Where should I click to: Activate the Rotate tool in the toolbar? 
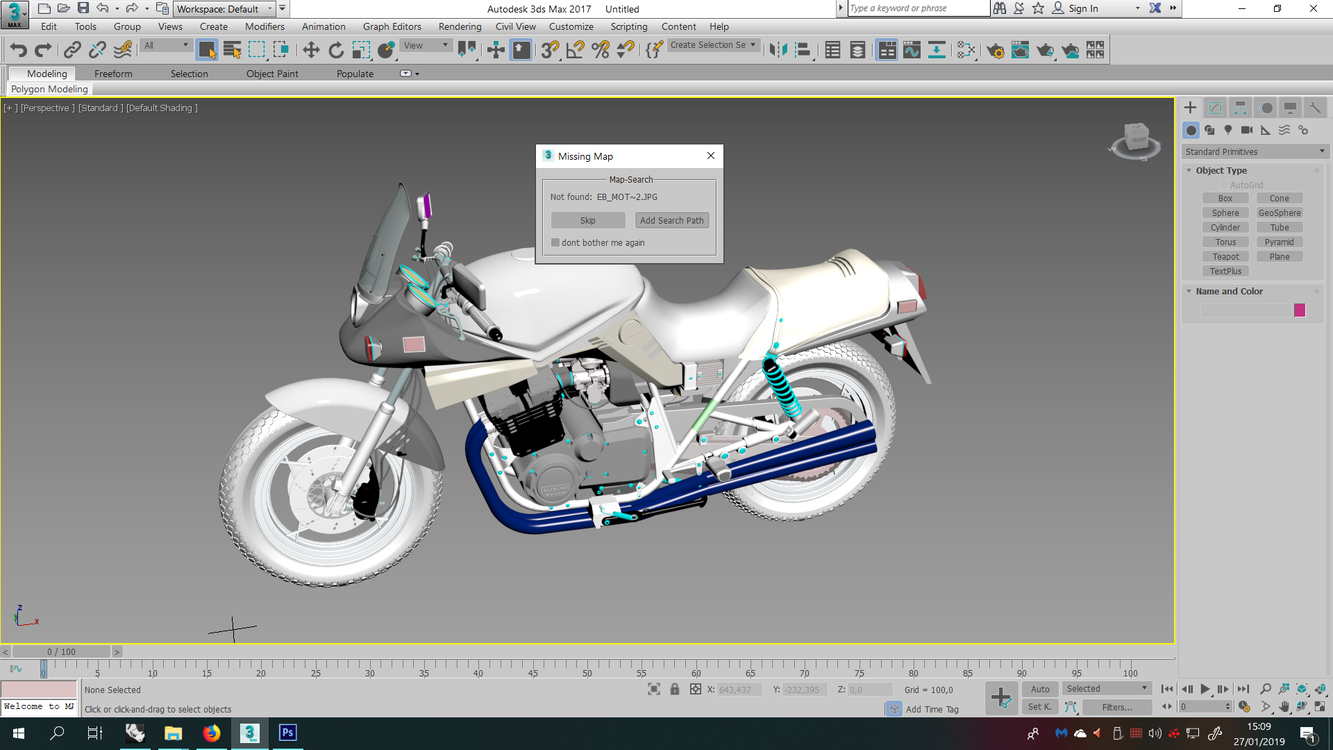coord(336,50)
